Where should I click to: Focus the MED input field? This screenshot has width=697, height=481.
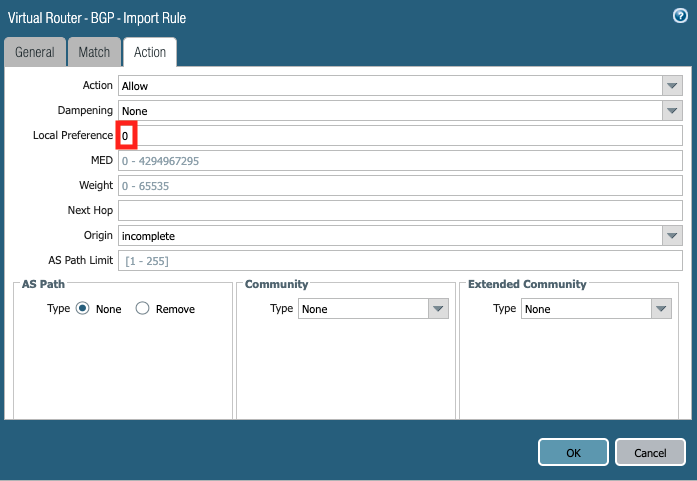point(400,161)
